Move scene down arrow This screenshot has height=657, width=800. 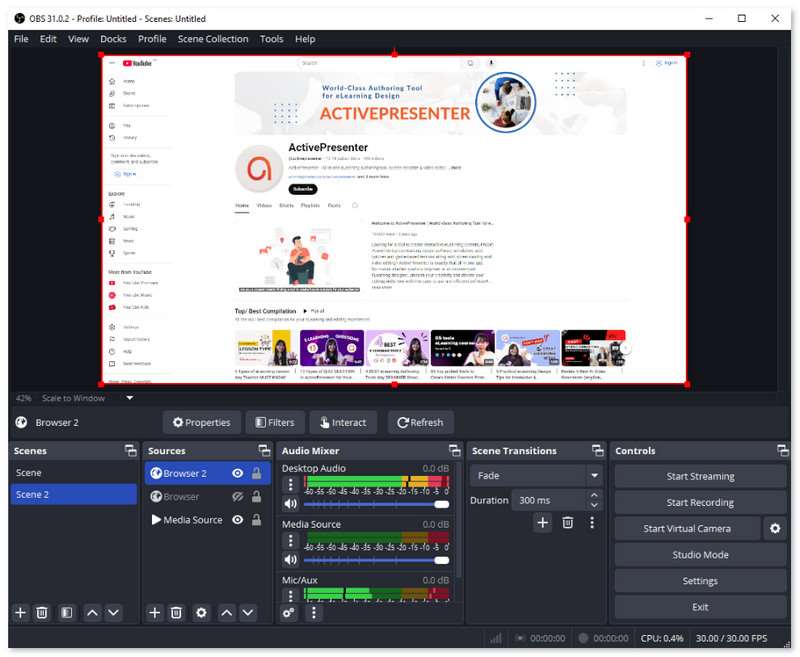coord(114,613)
